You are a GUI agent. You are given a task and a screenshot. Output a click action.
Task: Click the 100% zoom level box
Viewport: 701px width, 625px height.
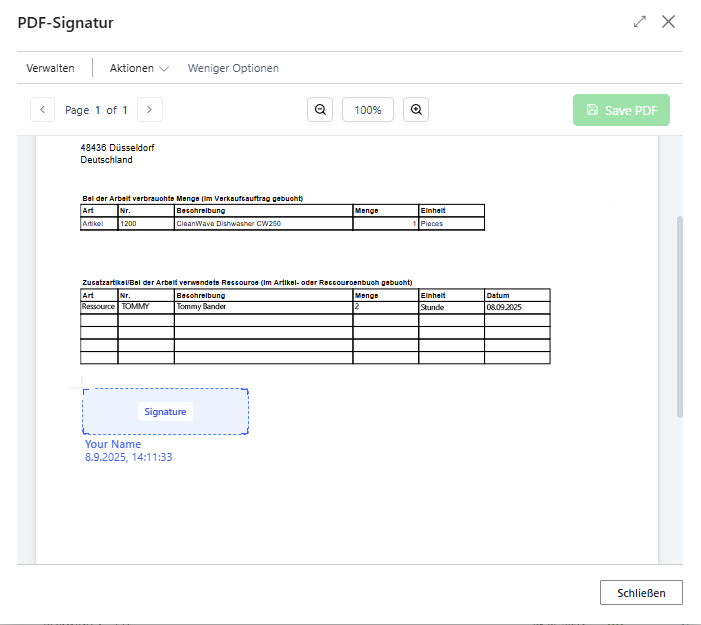368,110
